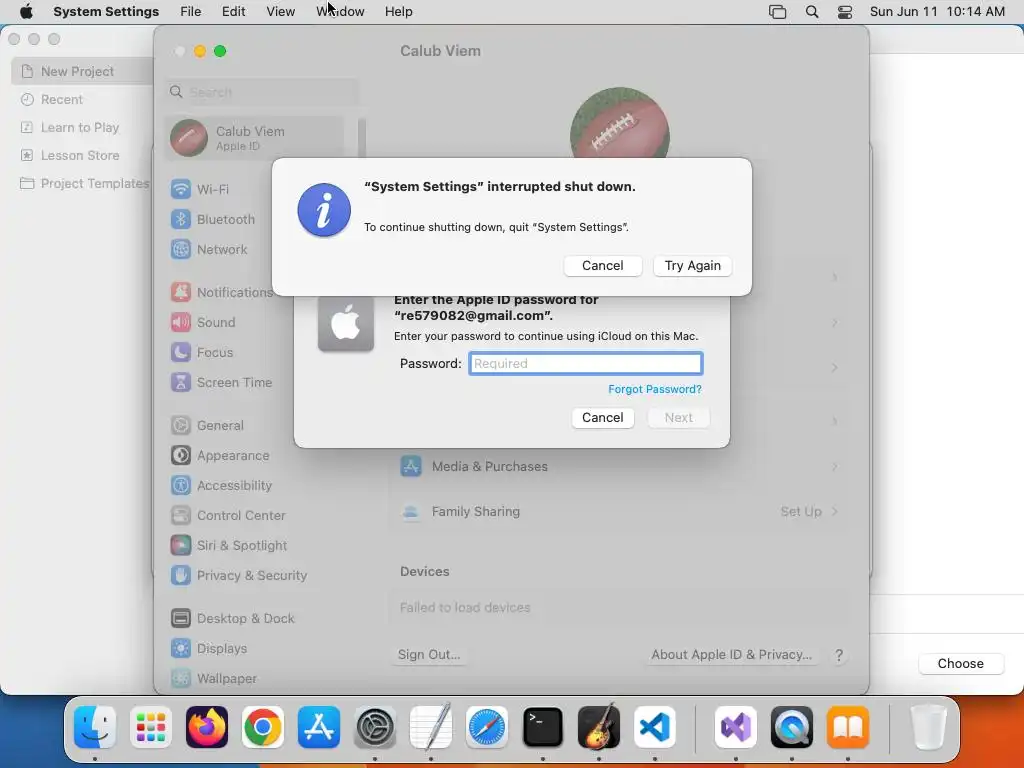Open TextEdit from the Dock
The image size is (1024, 768).
431,727
